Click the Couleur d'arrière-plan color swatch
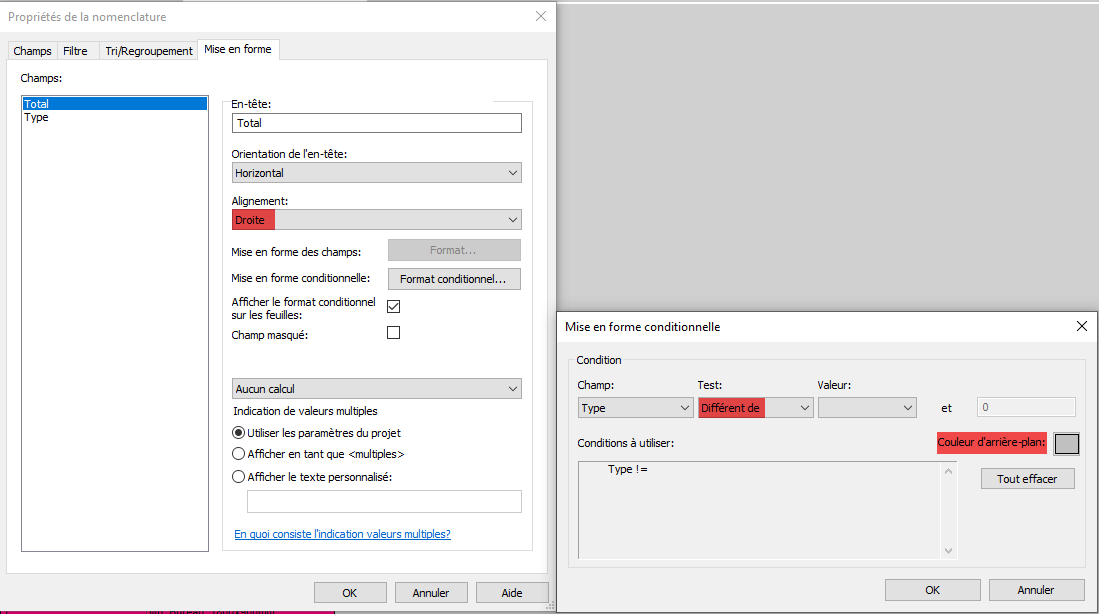Image resolution: width=1099 pixels, height=614 pixels. pyautogui.click(x=1067, y=443)
